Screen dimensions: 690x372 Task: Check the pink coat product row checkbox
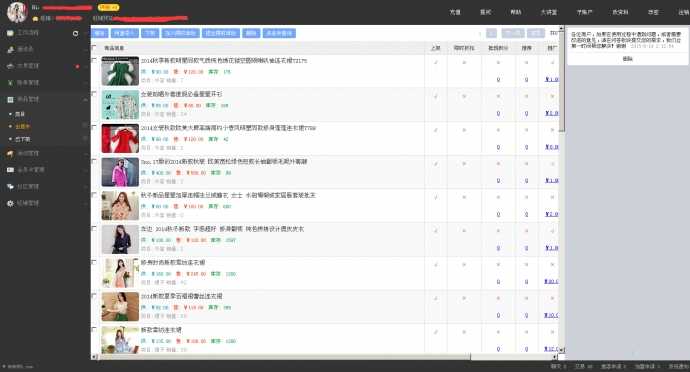click(x=94, y=161)
